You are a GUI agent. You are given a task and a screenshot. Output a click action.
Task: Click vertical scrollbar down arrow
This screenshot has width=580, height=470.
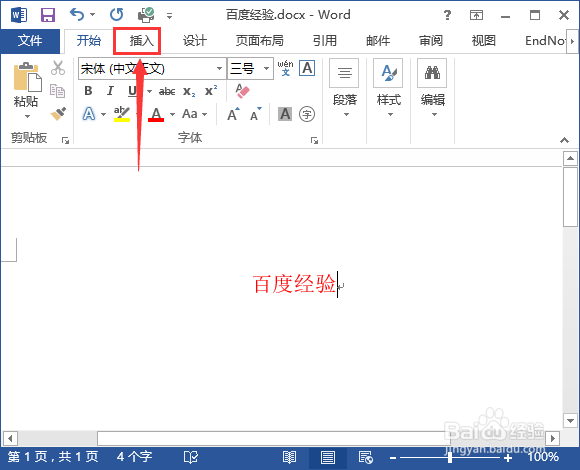(570, 421)
